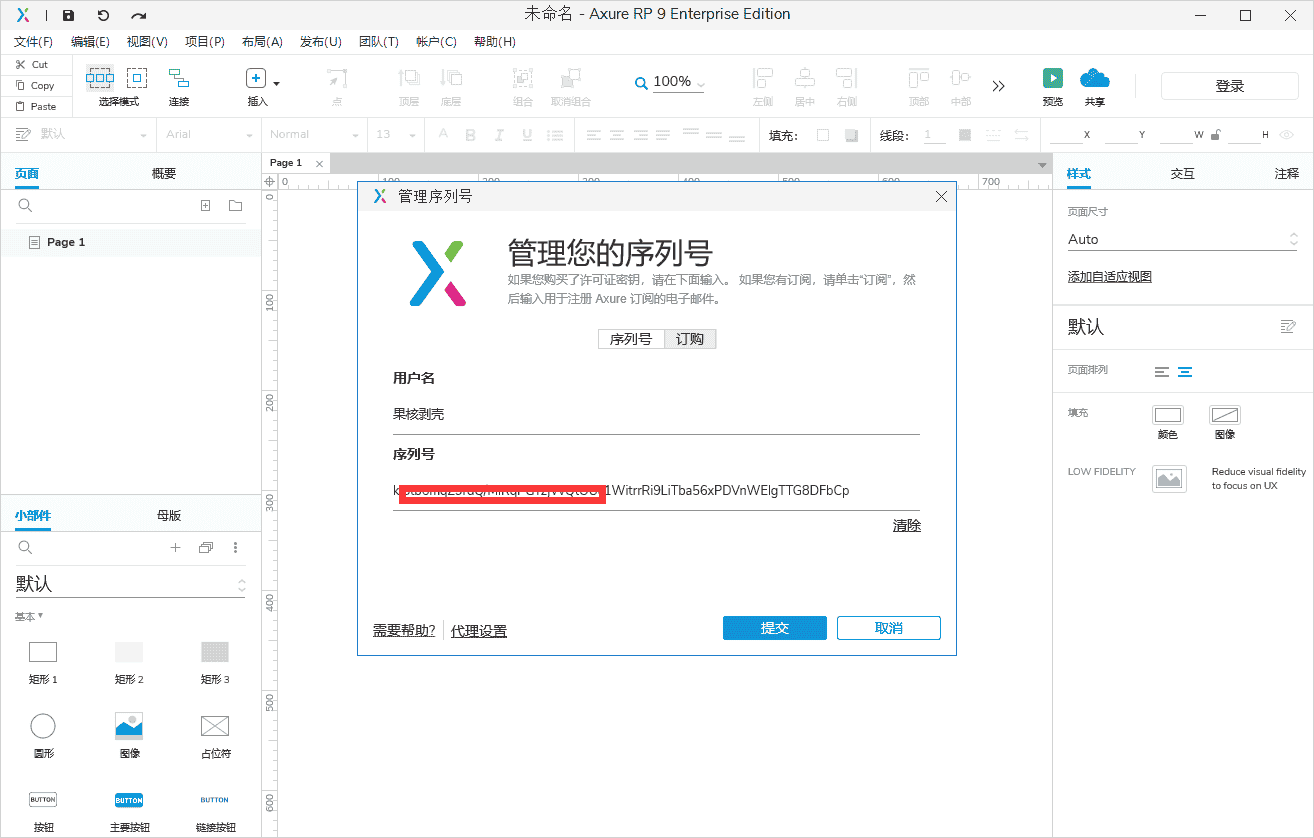Click the Share (共享) cloud icon

[x=1095, y=79]
